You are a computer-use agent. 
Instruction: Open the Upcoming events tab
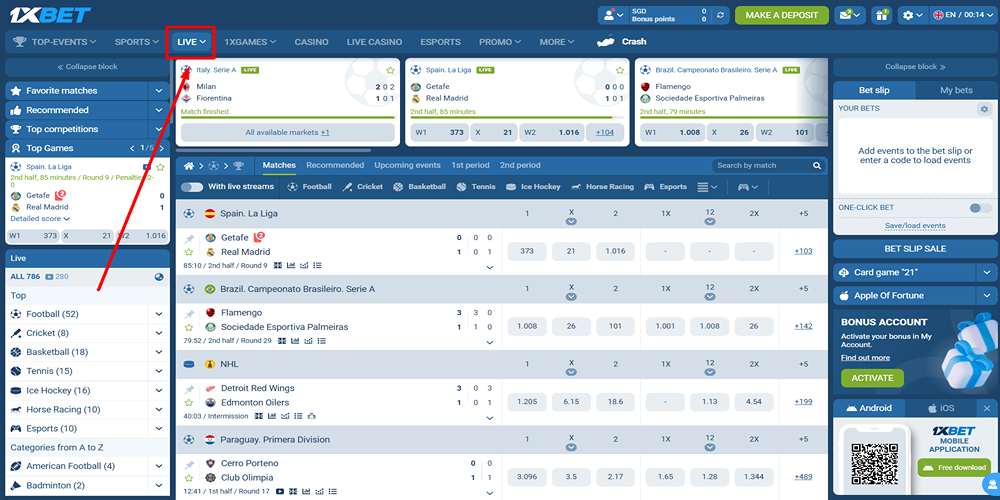[407, 165]
